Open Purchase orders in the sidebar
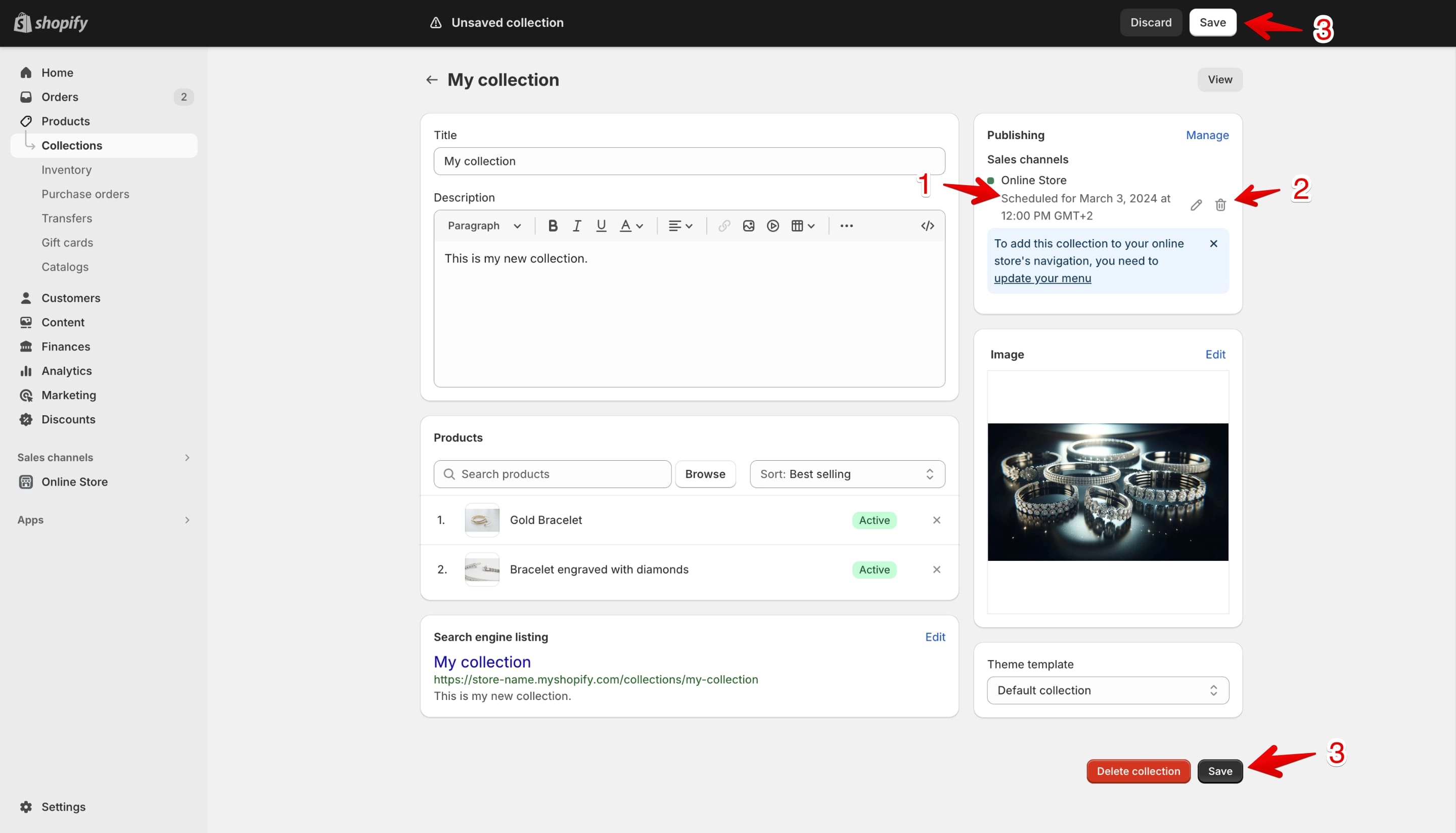This screenshot has width=1456, height=833. (104, 195)
